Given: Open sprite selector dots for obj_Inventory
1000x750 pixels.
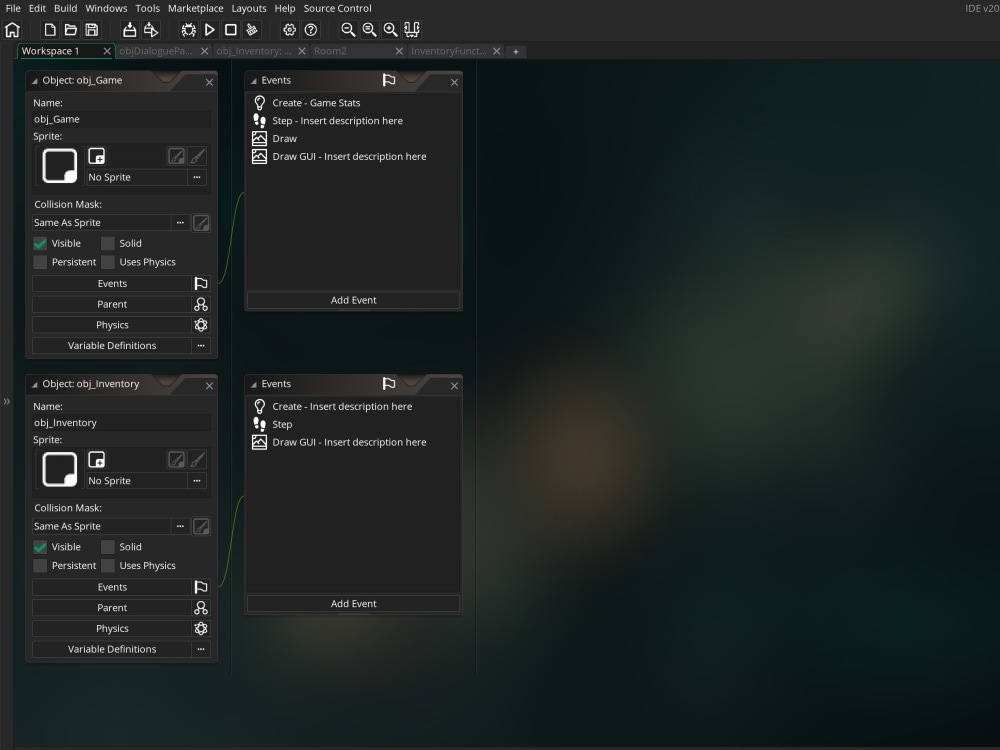Looking at the screenshot, I should point(197,481).
